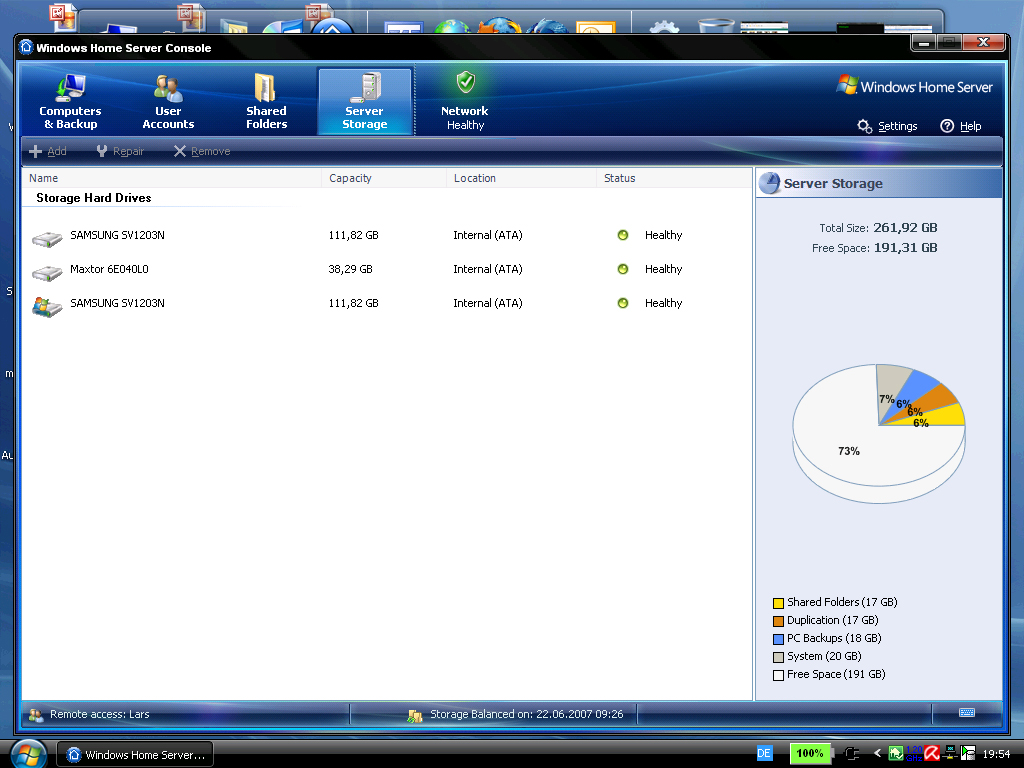The width and height of the screenshot is (1024, 768).
Task: Click the red Avira antivirus tray icon
Action: (932, 754)
